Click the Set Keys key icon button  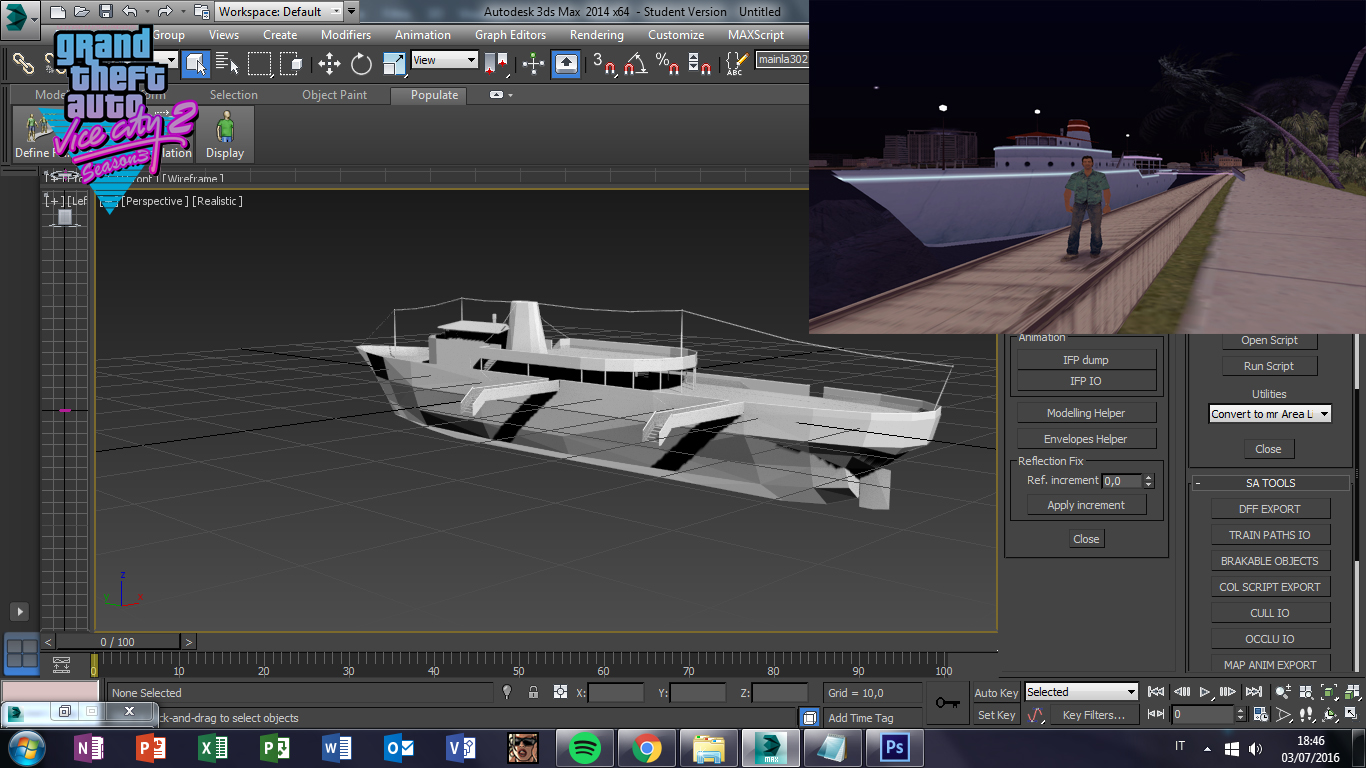947,703
